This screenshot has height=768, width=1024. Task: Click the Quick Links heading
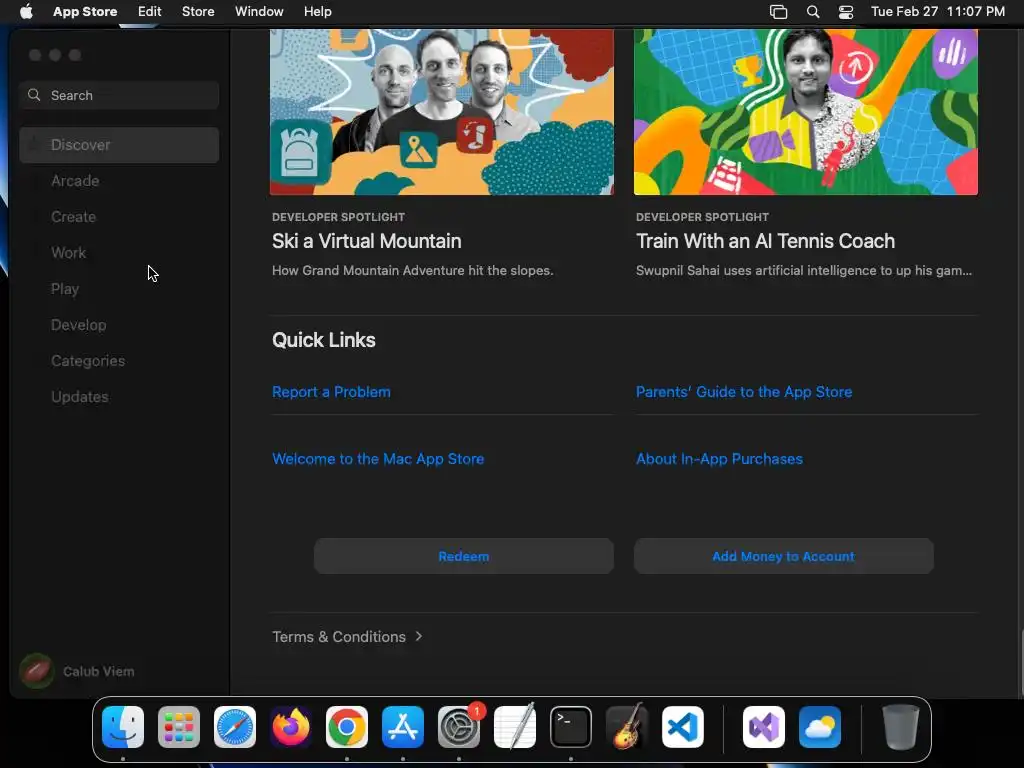[x=324, y=340]
